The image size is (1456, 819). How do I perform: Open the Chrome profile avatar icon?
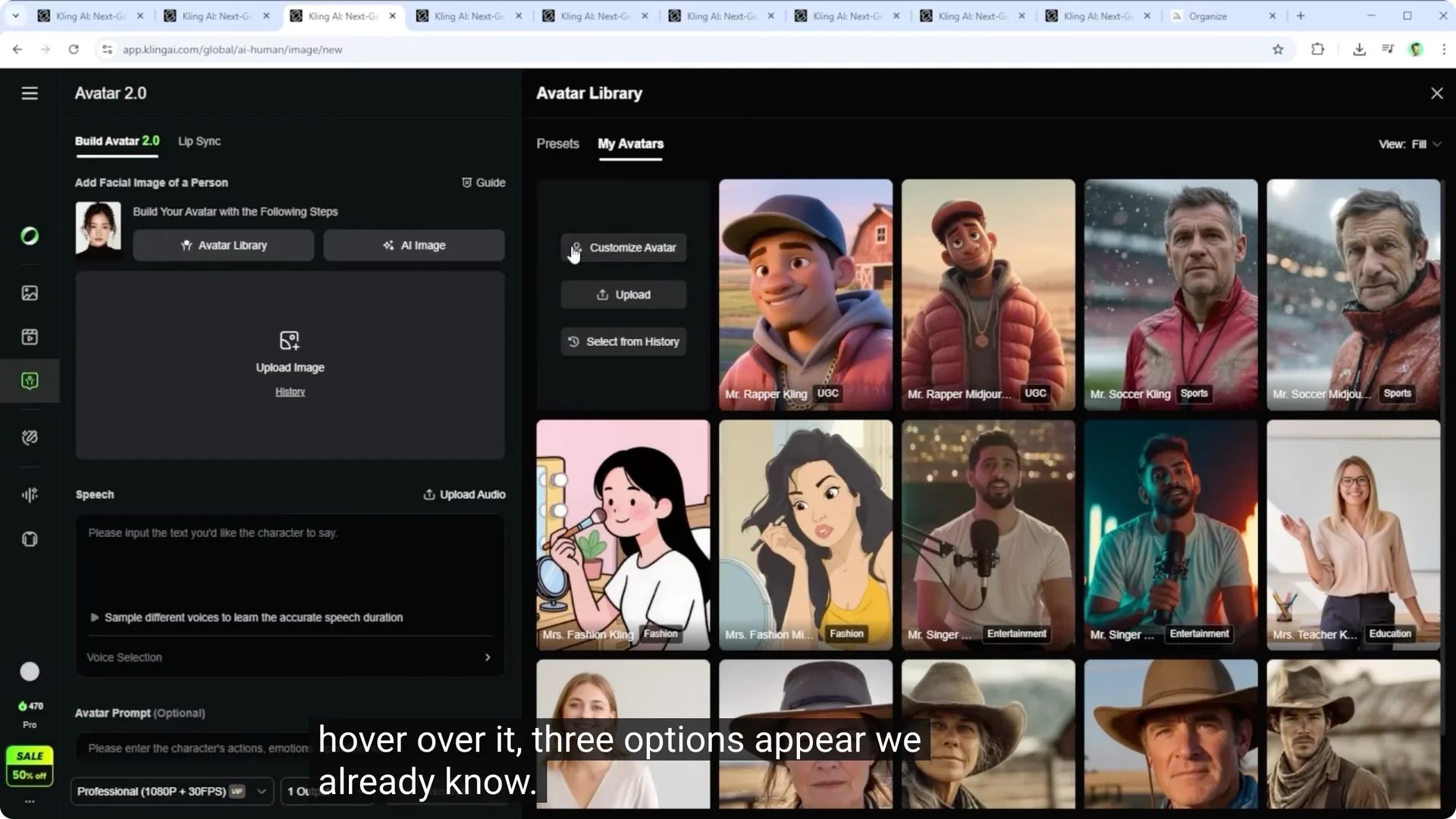coord(1416,49)
